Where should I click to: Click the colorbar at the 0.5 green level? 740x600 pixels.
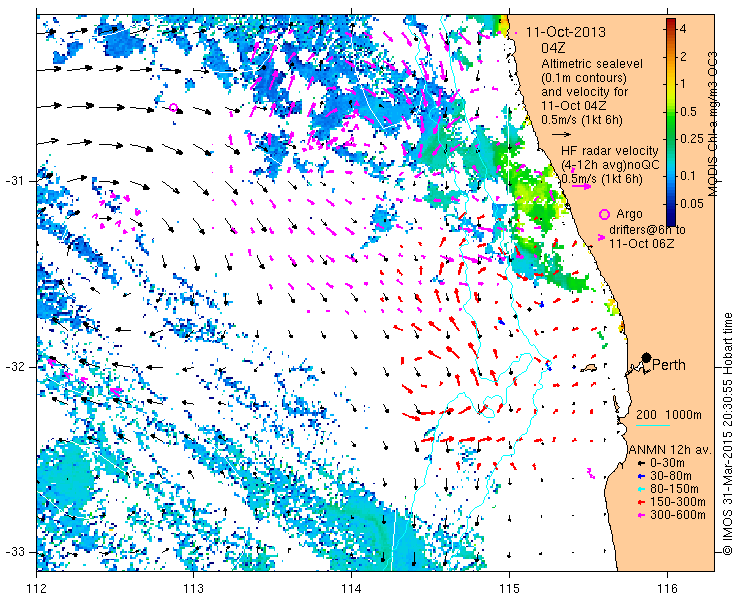pos(671,112)
